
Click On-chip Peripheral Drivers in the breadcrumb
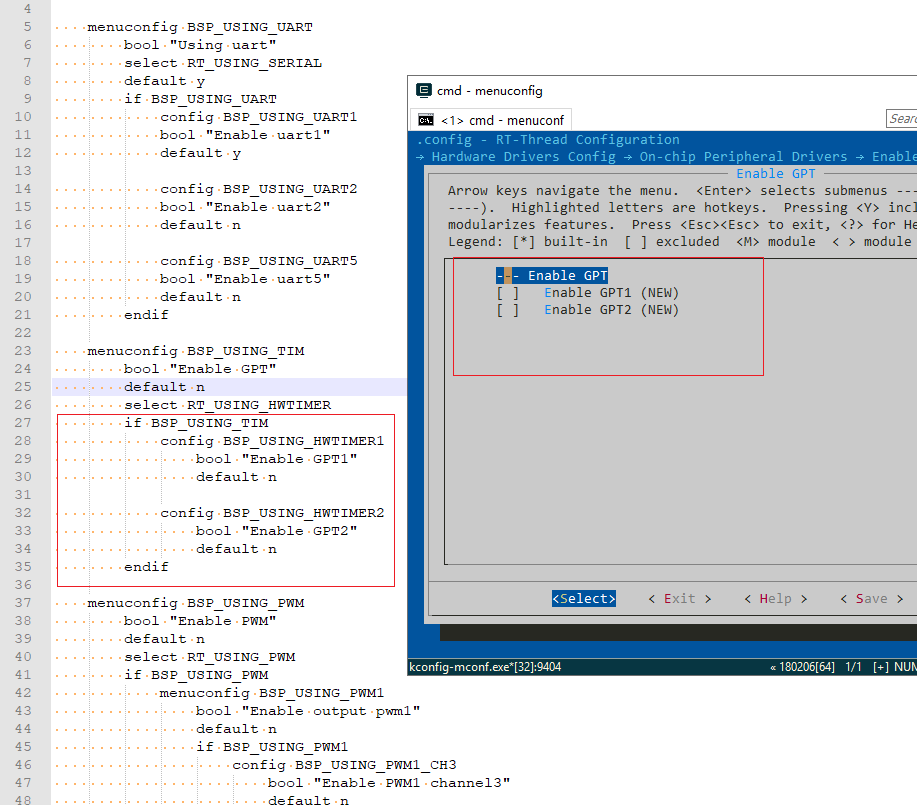743,157
